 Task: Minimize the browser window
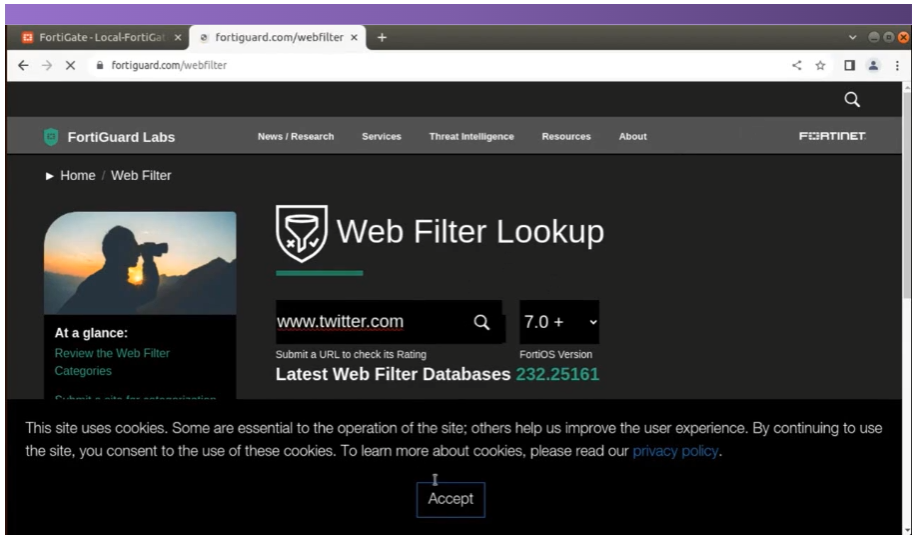point(874,37)
